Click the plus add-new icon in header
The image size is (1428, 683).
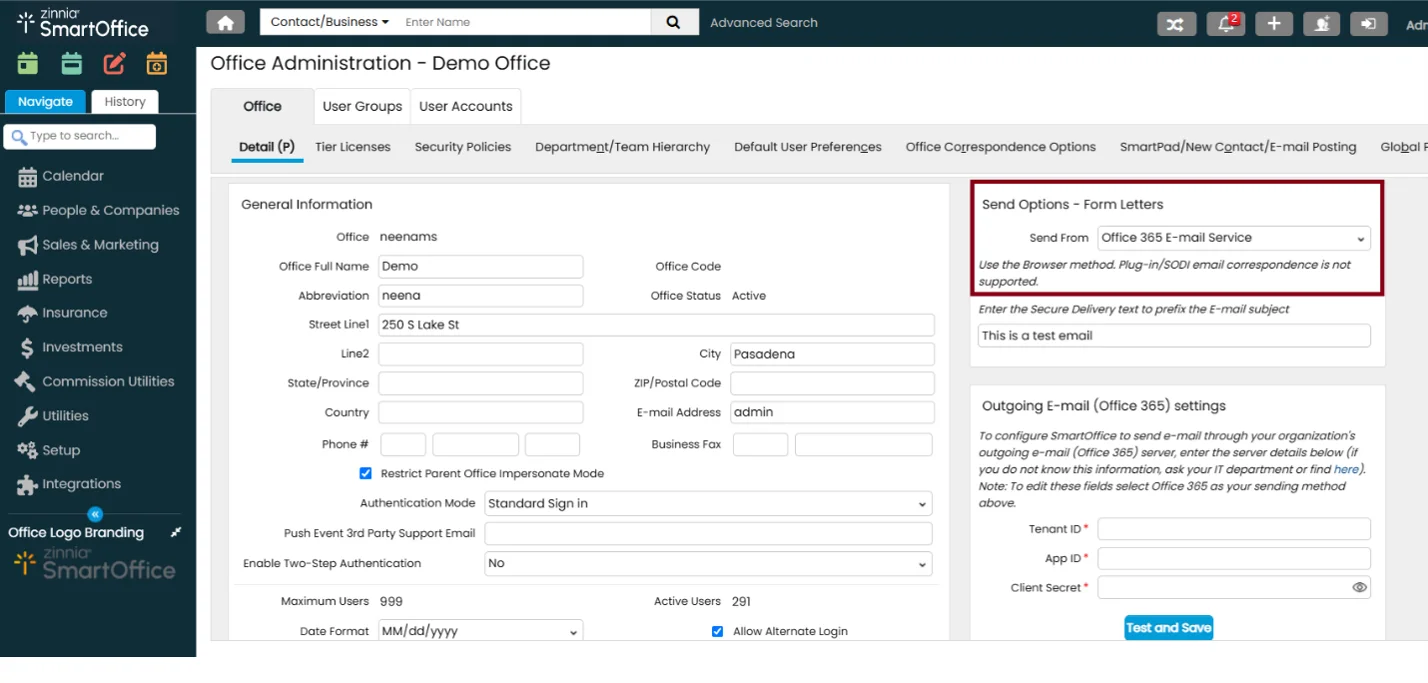click(x=1273, y=24)
